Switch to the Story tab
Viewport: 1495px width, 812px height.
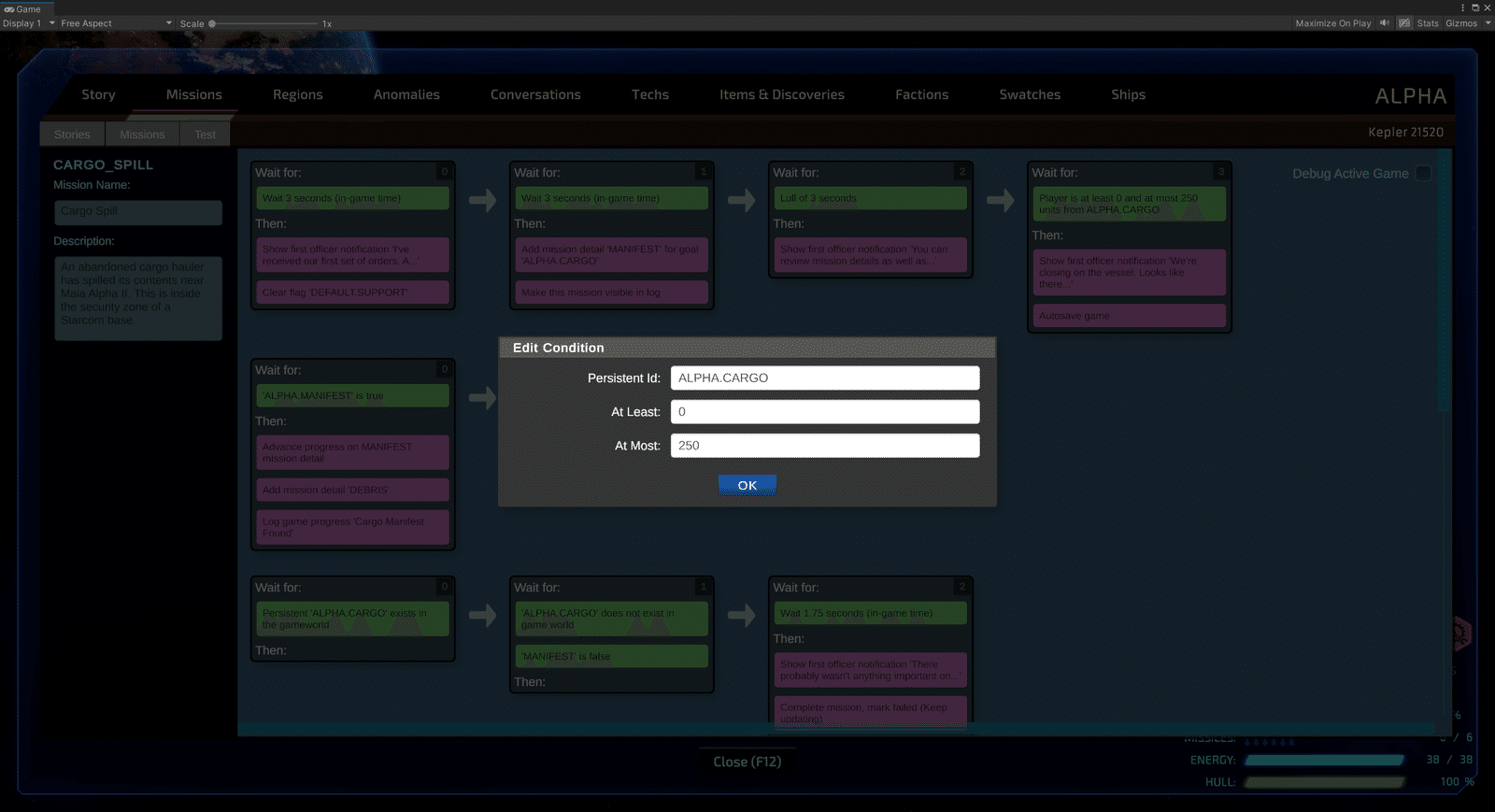(98, 94)
